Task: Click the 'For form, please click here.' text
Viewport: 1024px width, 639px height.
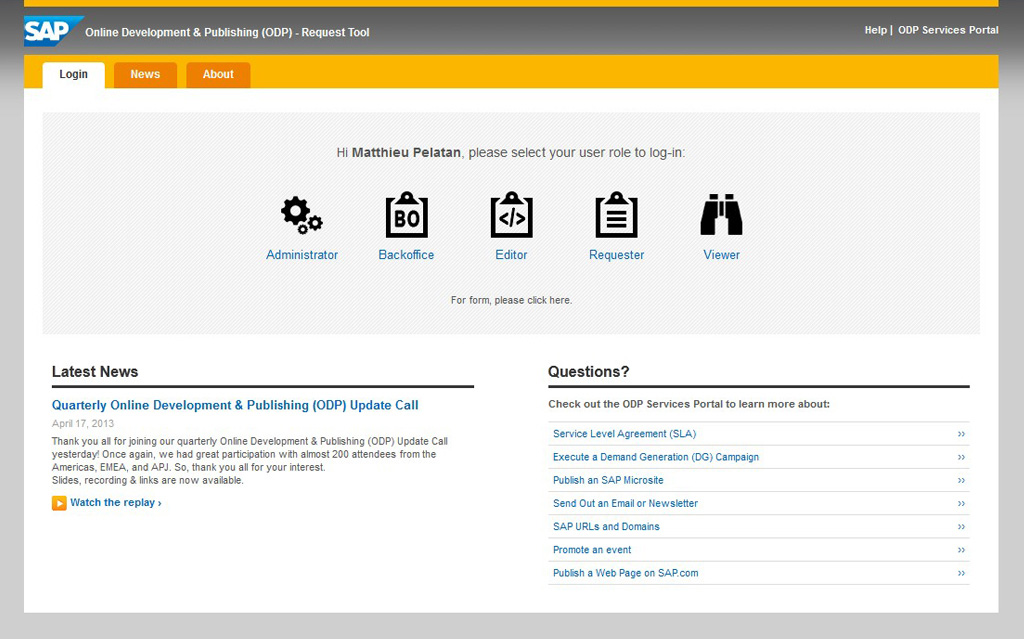Action: click(511, 301)
